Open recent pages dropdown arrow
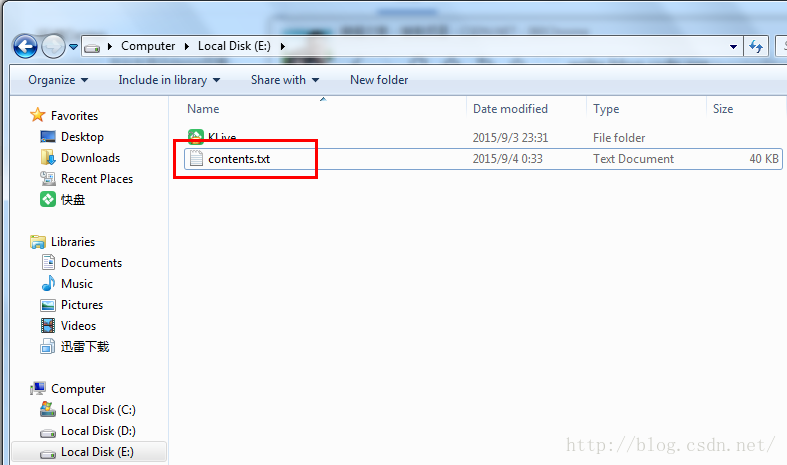Viewport: 787px width, 465px height. [73, 47]
